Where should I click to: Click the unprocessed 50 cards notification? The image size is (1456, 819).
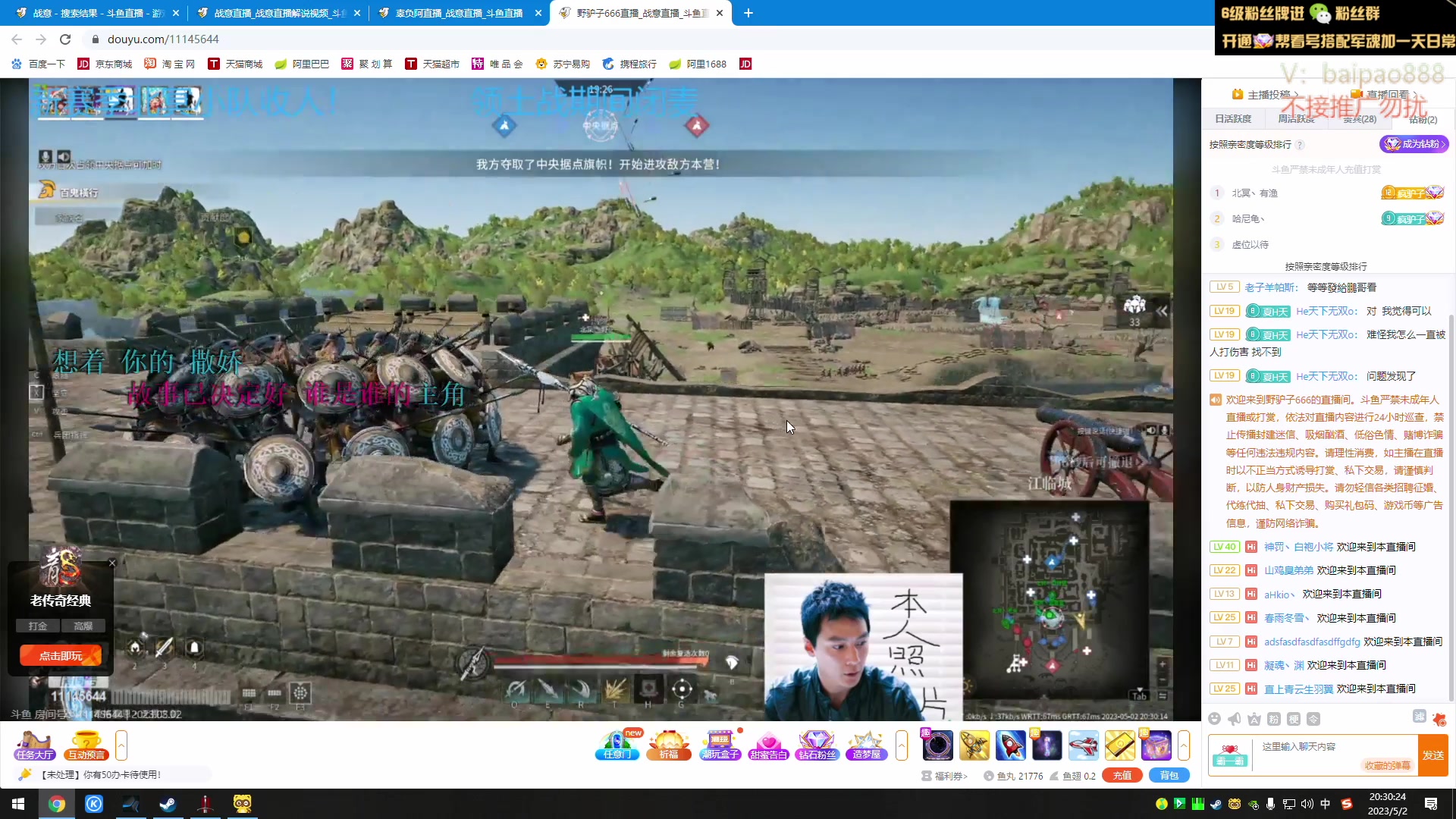[x=114, y=774]
